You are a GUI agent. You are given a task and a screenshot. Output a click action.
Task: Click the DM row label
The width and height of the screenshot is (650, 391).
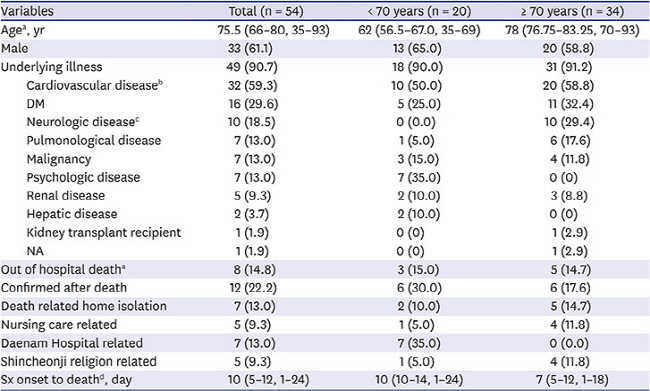[36, 104]
